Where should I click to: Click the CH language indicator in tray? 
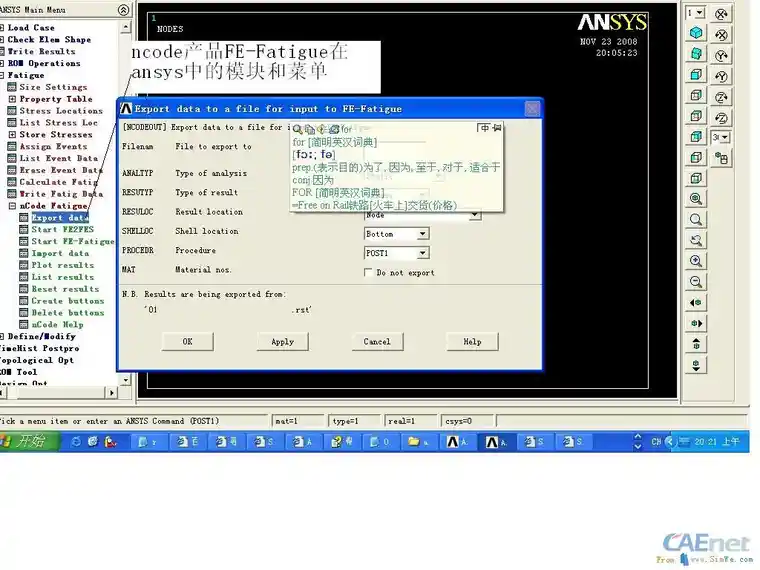tap(656, 442)
